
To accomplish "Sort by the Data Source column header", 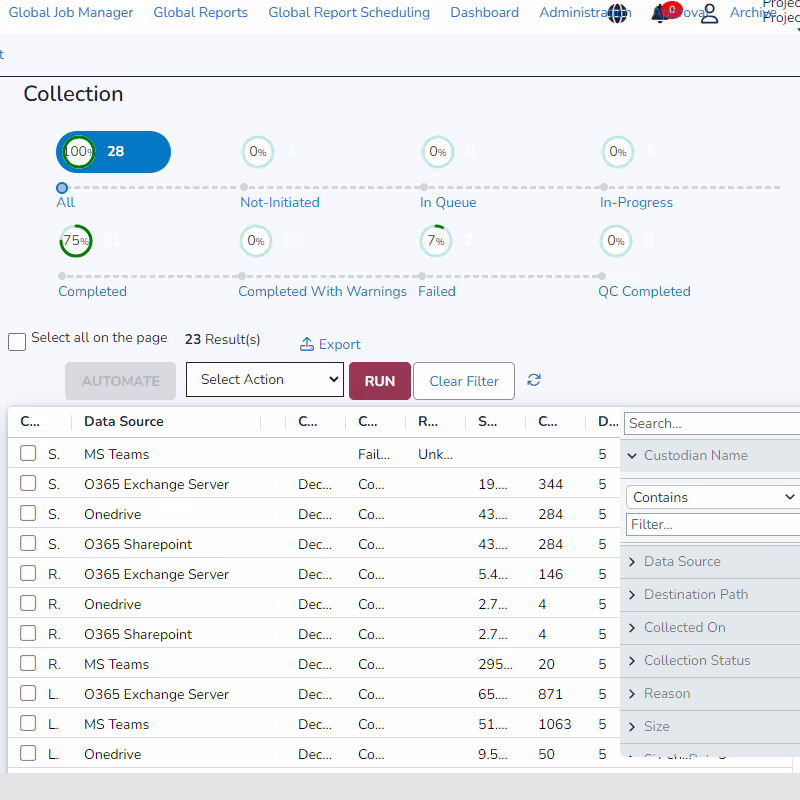I will click(124, 421).
